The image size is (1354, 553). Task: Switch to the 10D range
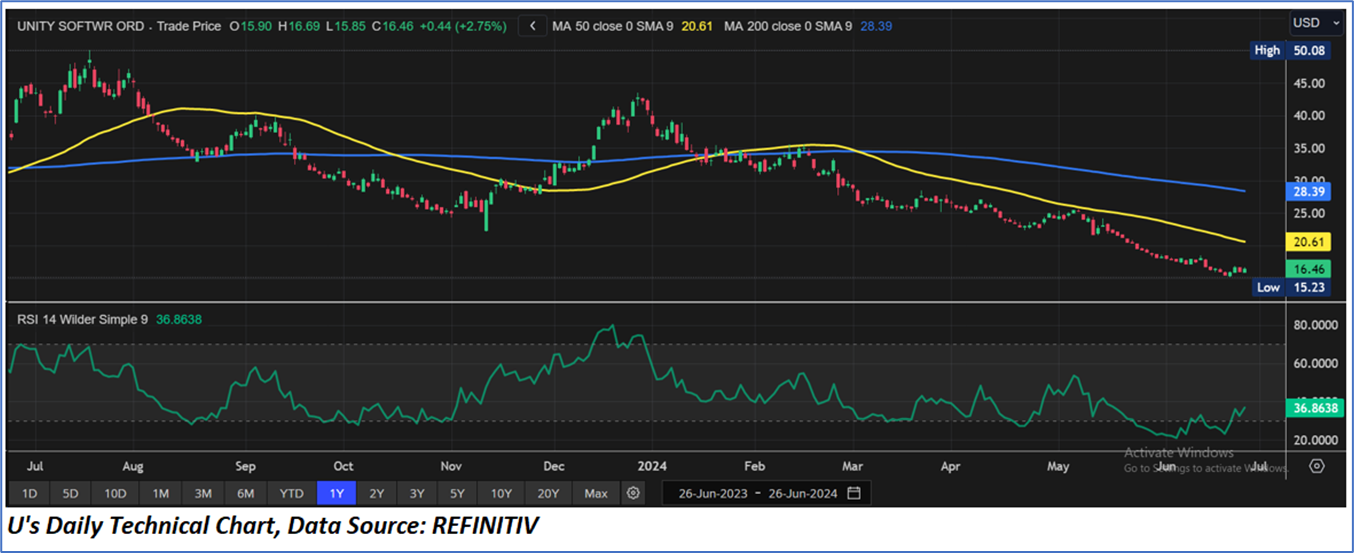[x=115, y=493]
